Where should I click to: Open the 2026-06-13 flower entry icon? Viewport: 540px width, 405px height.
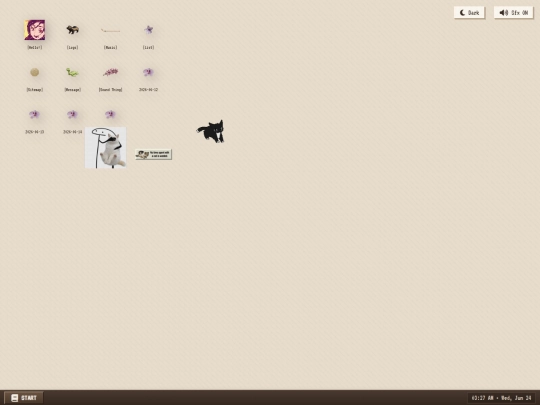34,114
